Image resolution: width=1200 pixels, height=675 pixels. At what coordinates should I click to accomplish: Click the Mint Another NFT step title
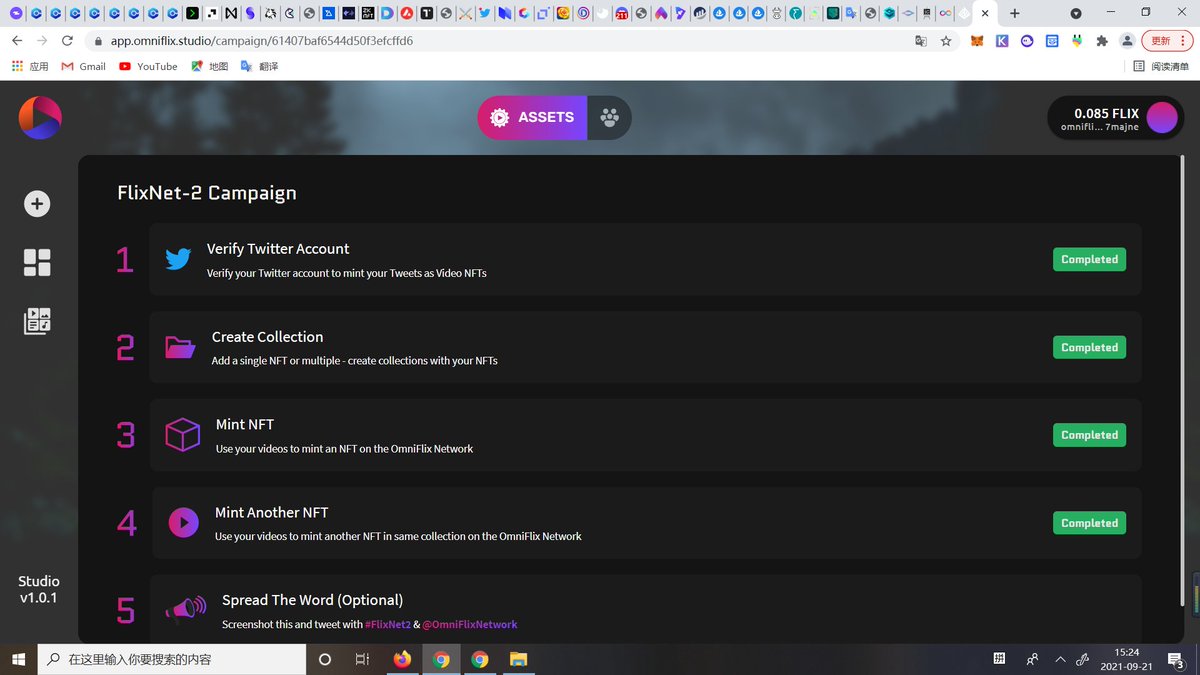click(x=272, y=513)
